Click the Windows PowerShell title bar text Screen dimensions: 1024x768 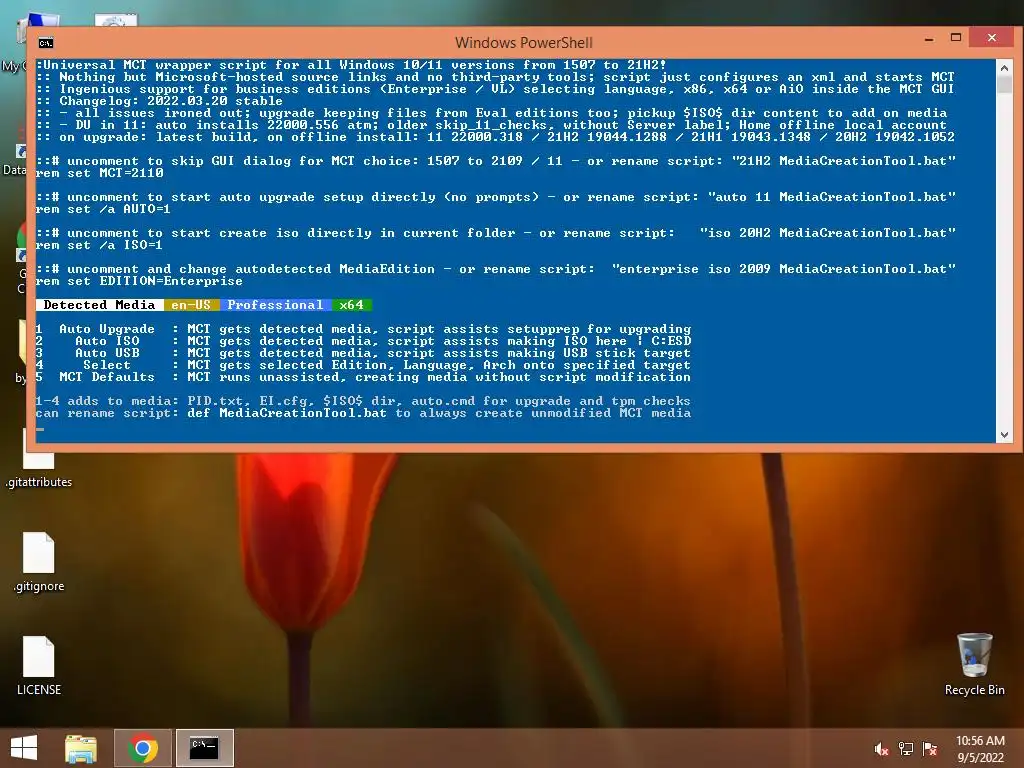coord(524,43)
